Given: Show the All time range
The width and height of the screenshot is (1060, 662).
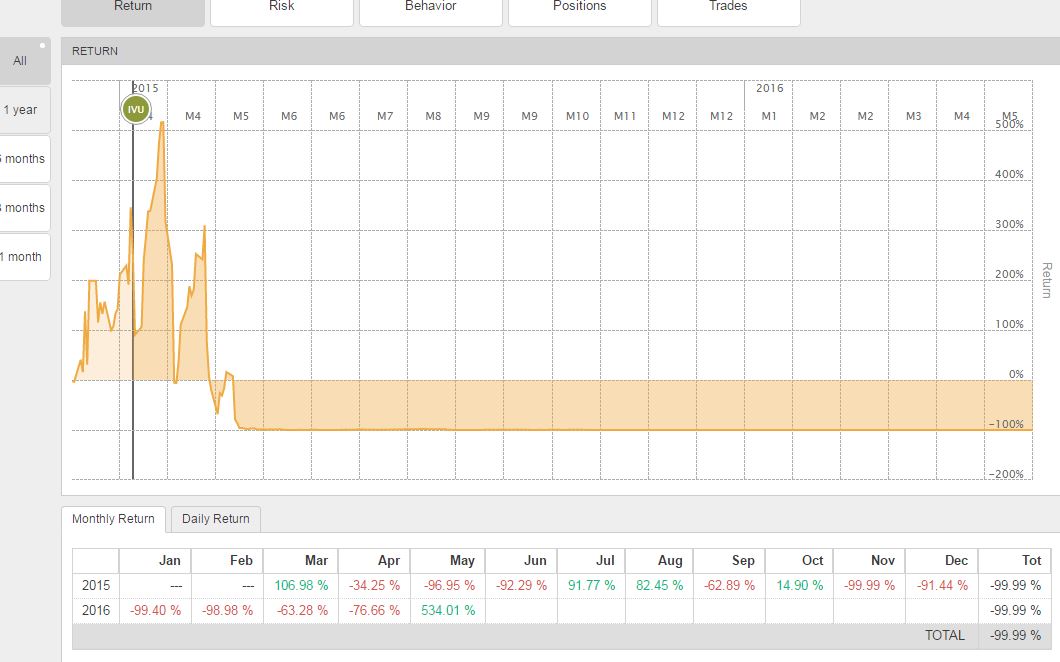Looking at the screenshot, I should pos(21,61).
